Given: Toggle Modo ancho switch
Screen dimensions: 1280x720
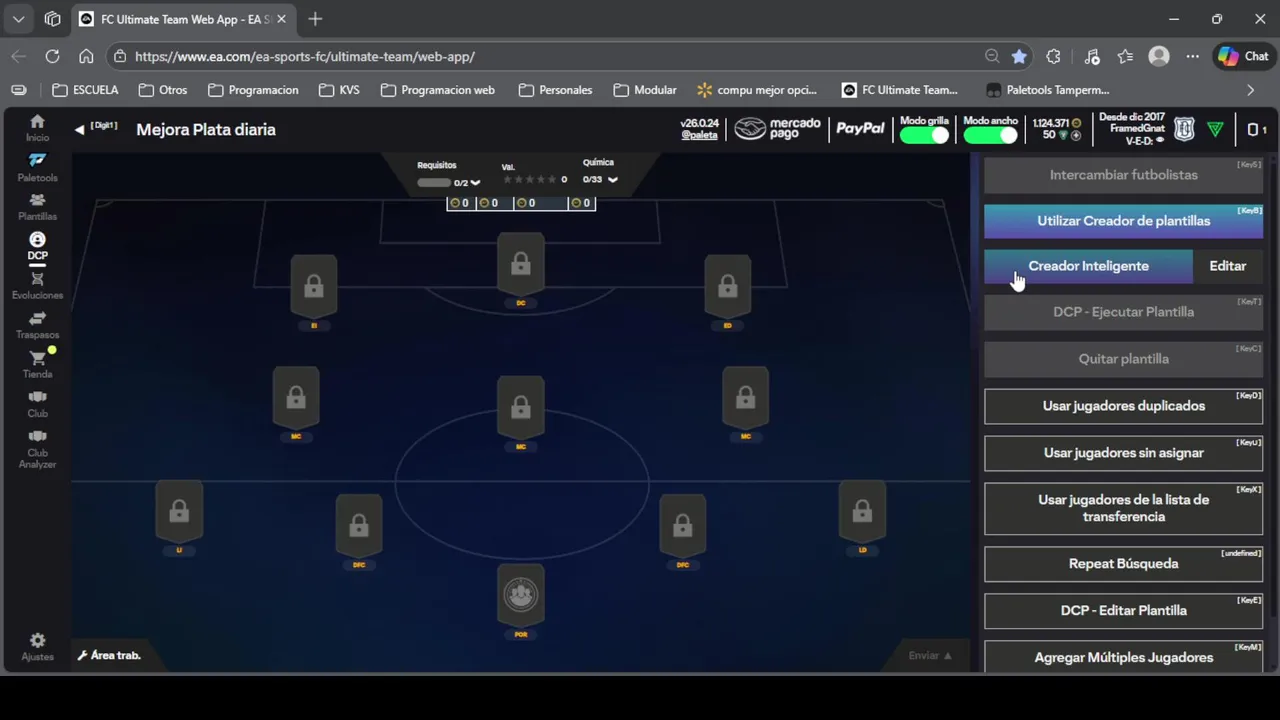Looking at the screenshot, I should (x=990, y=135).
